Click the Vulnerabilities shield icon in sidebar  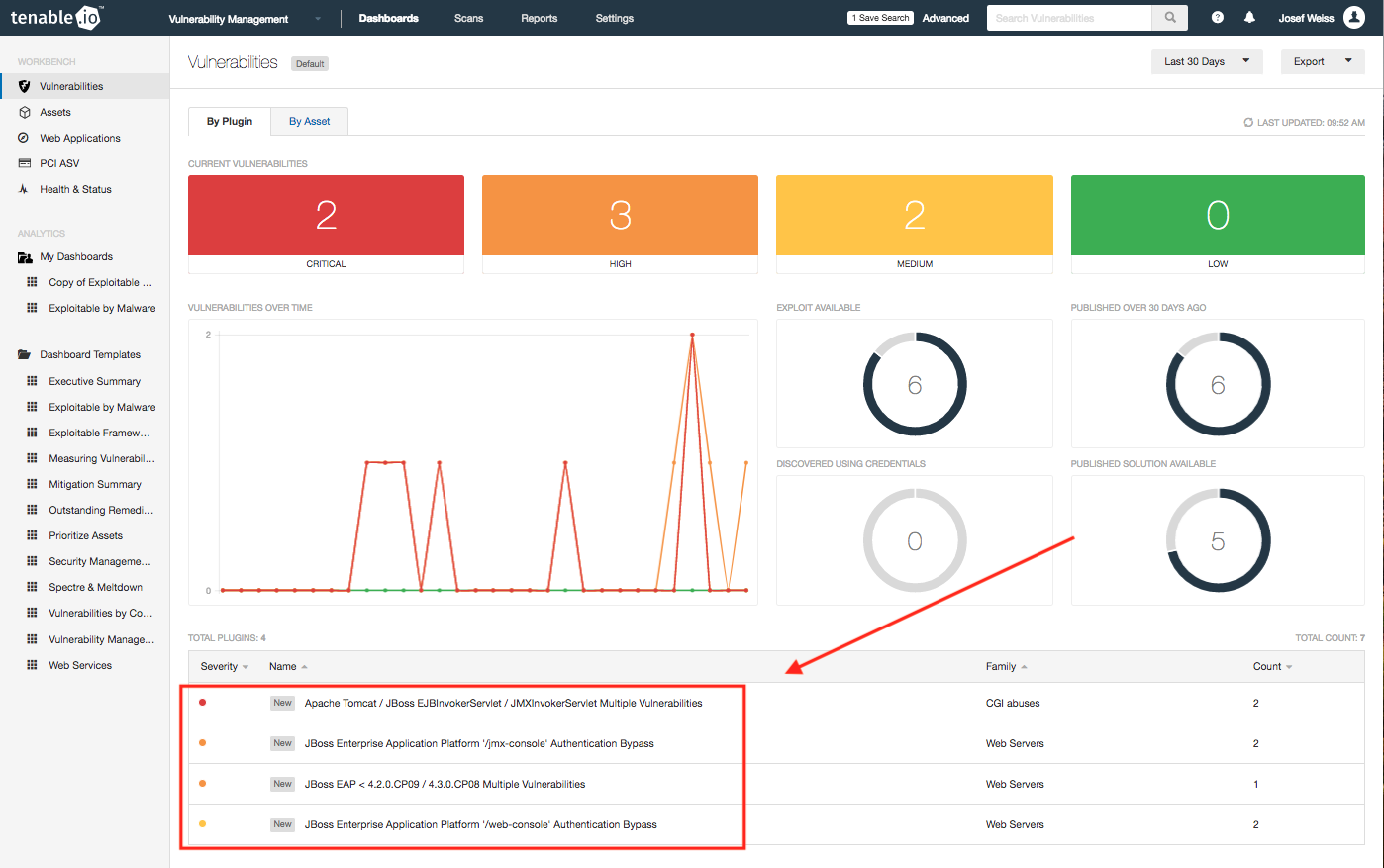24,86
